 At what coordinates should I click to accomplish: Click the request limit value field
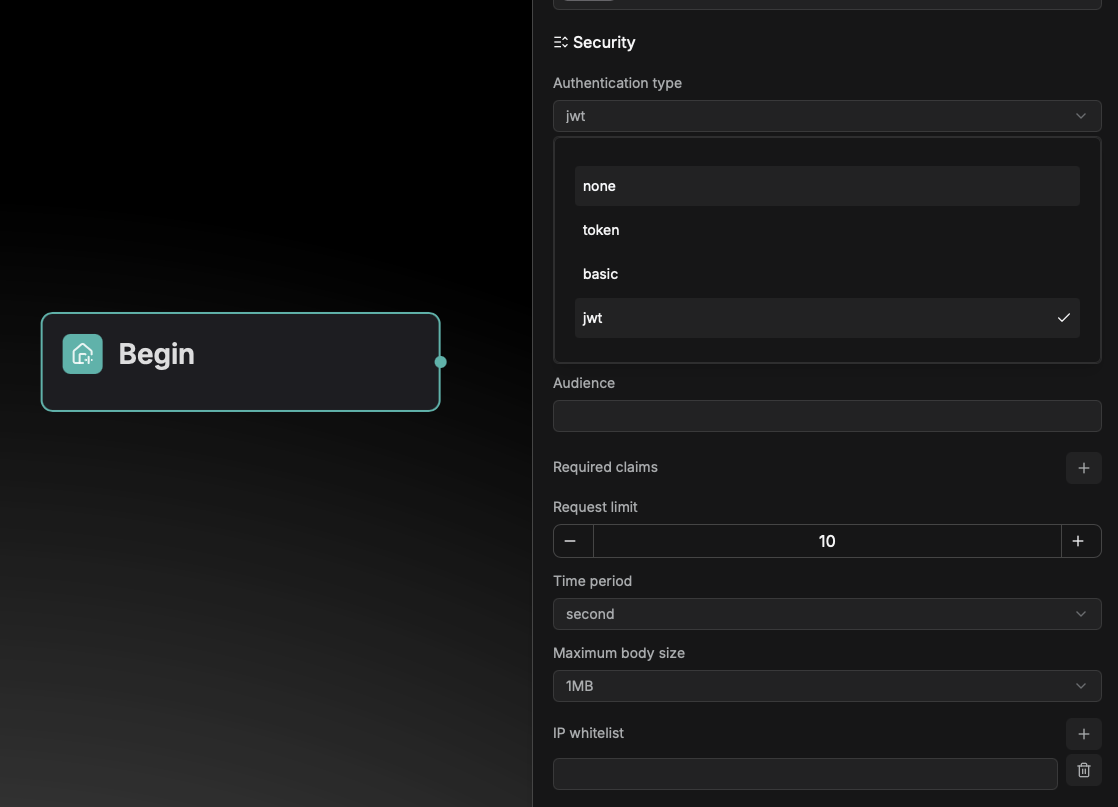[x=826, y=541]
